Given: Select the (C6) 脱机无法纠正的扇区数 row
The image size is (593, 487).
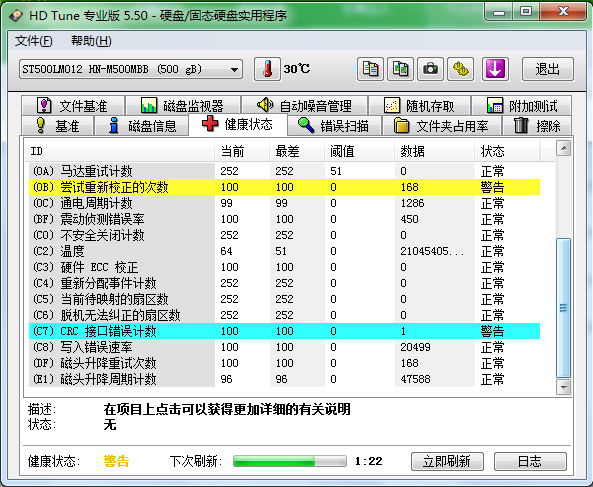Looking at the screenshot, I should coord(284,315).
